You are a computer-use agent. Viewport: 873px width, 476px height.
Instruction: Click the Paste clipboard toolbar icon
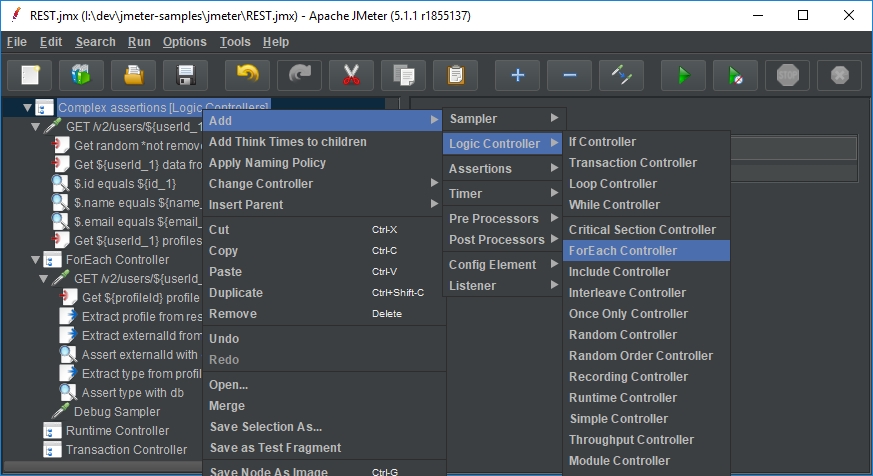click(455, 75)
